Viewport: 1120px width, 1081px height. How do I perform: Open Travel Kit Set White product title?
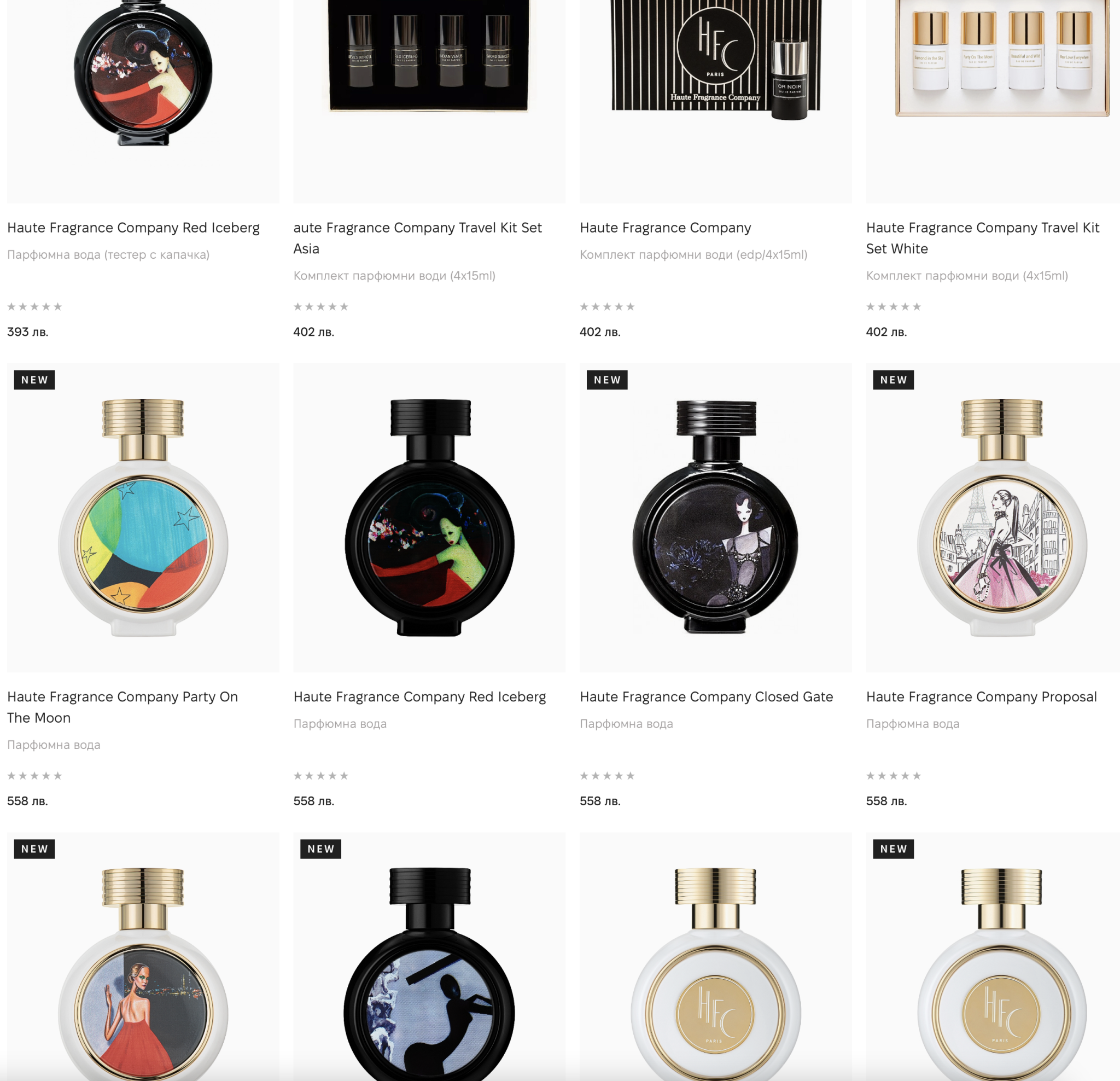pos(982,238)
